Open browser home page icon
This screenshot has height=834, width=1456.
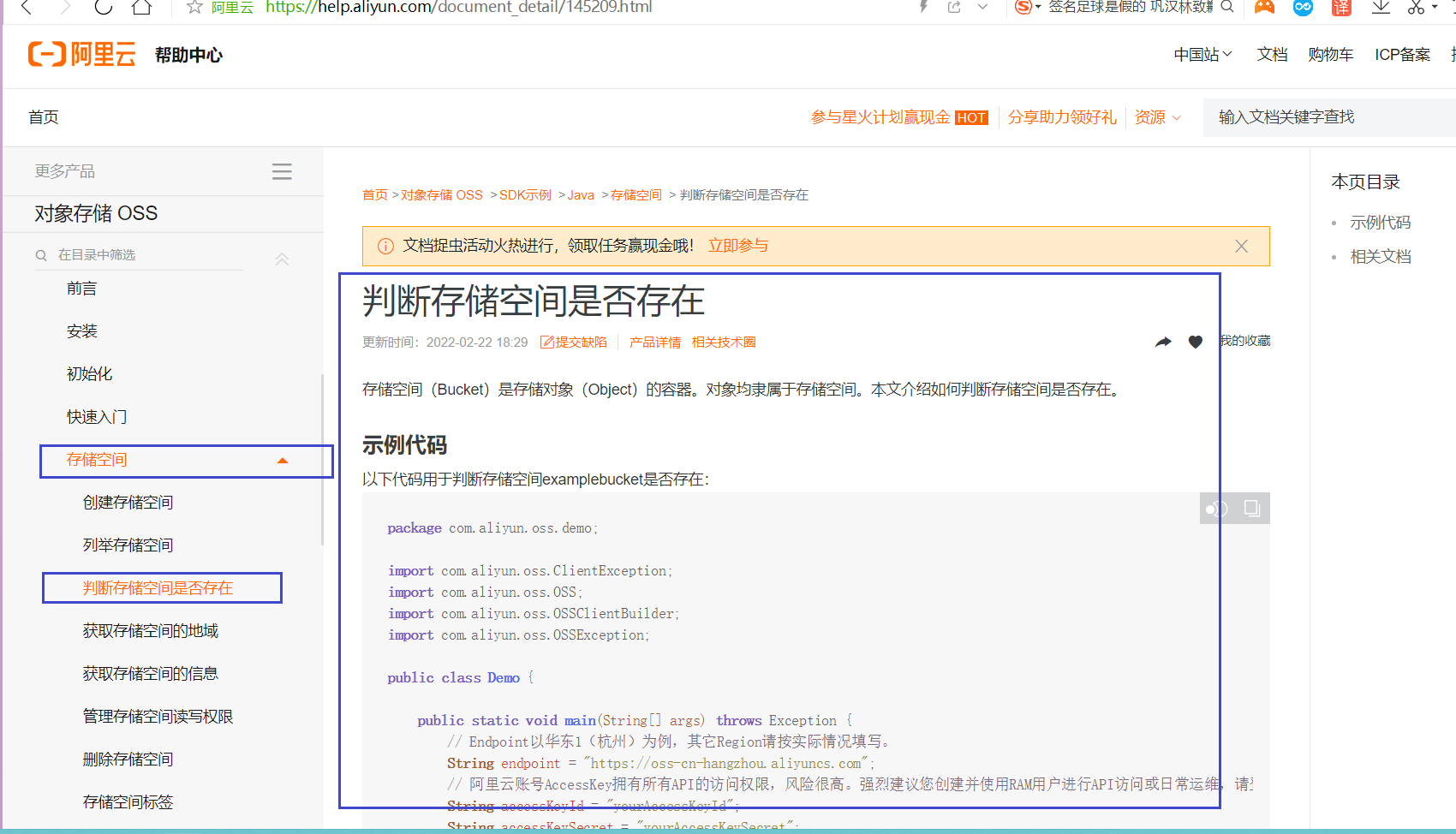142,7
